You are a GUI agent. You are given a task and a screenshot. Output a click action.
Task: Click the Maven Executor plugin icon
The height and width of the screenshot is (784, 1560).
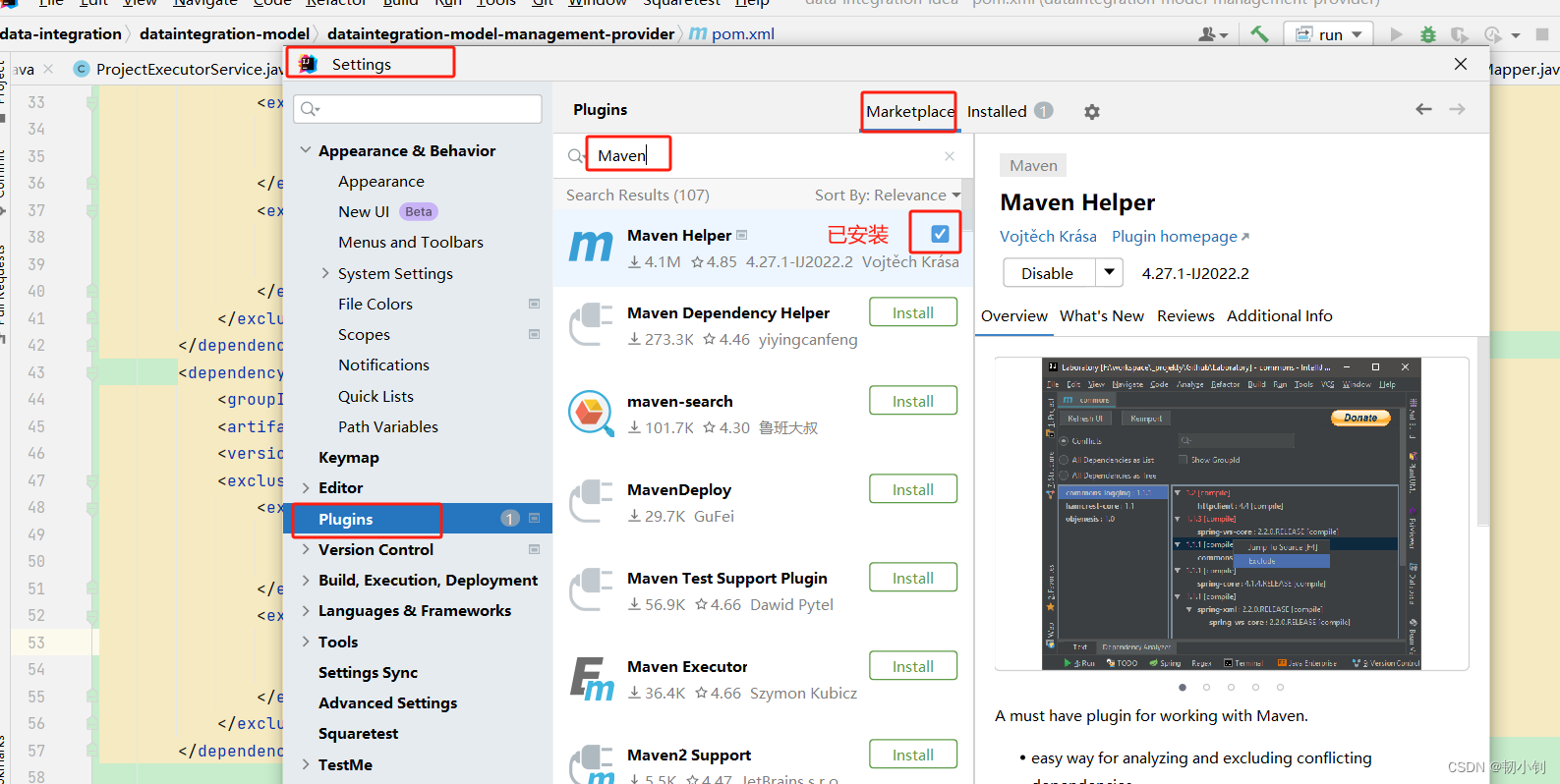click(x=591, y=678)
